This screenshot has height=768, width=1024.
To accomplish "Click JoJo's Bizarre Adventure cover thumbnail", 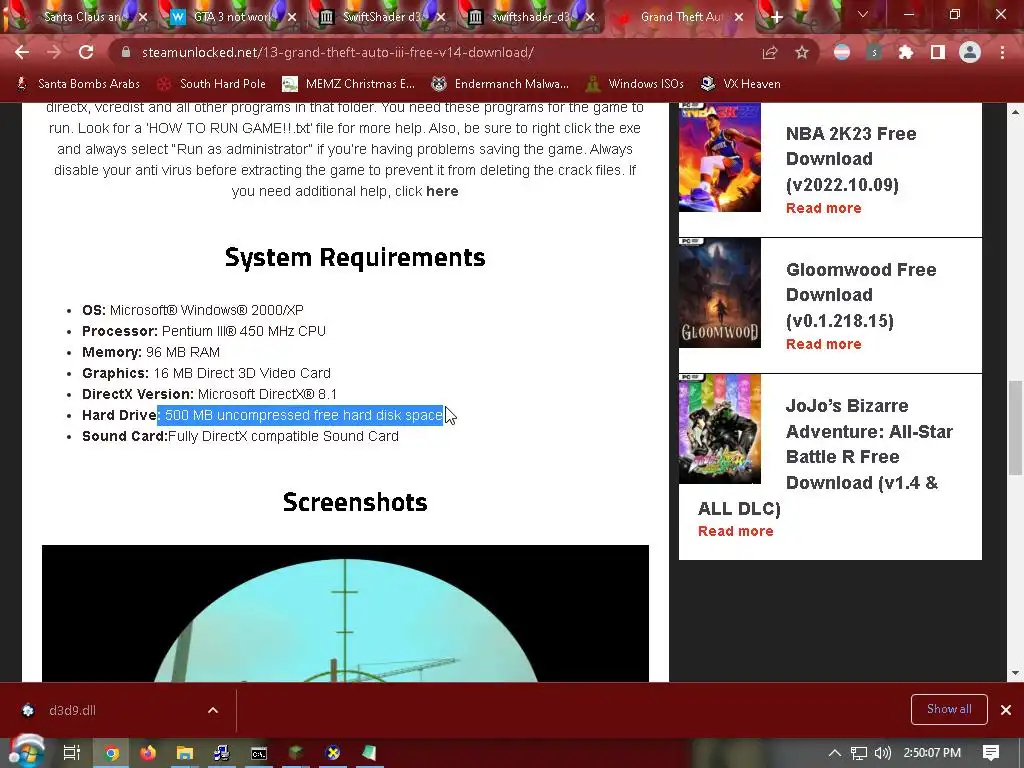I will [x=720, y=428].
